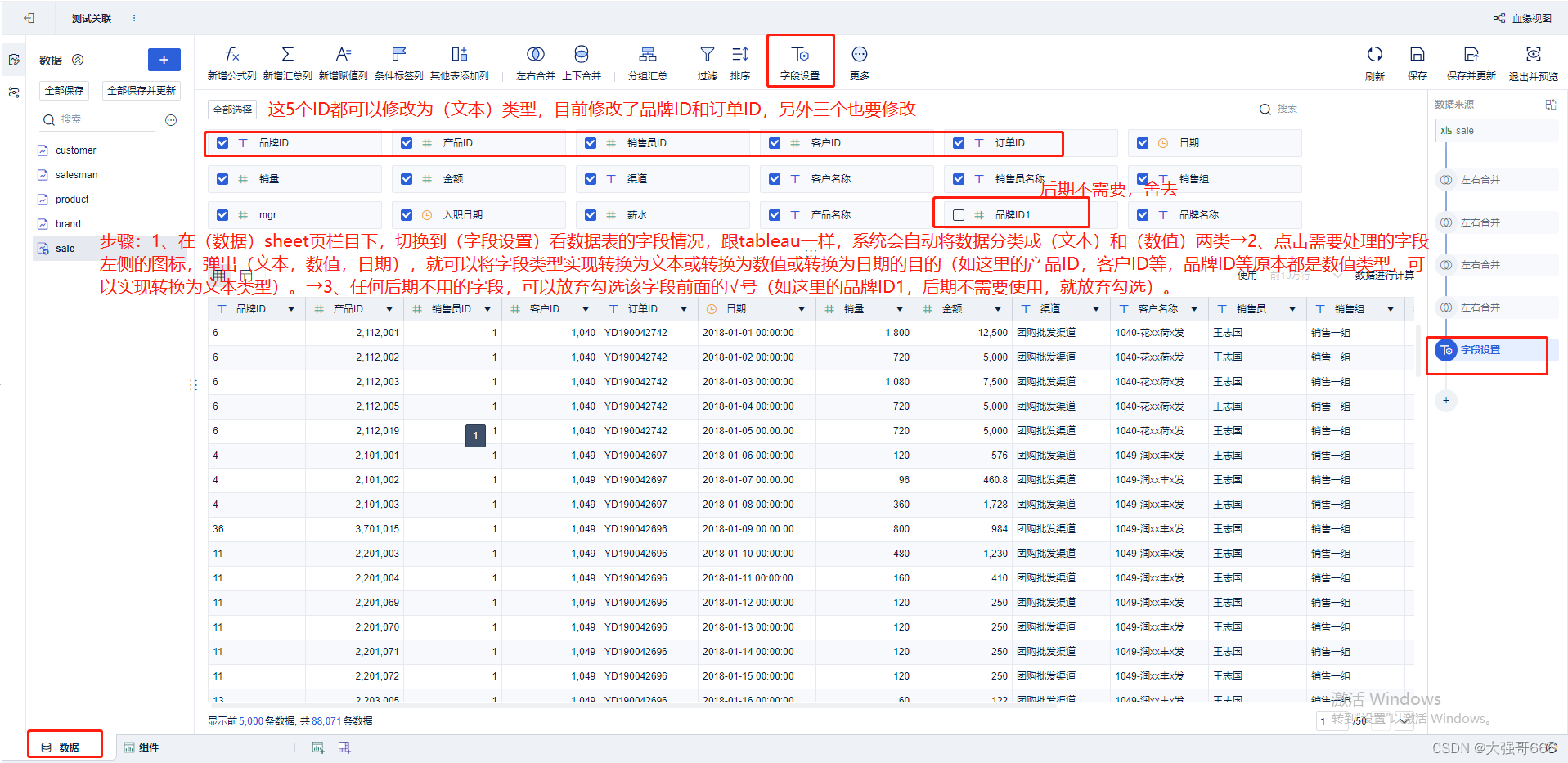Click the back arrow icon at top-left
This screenshot has width=1568, height=763.
(x=29, y=18)
